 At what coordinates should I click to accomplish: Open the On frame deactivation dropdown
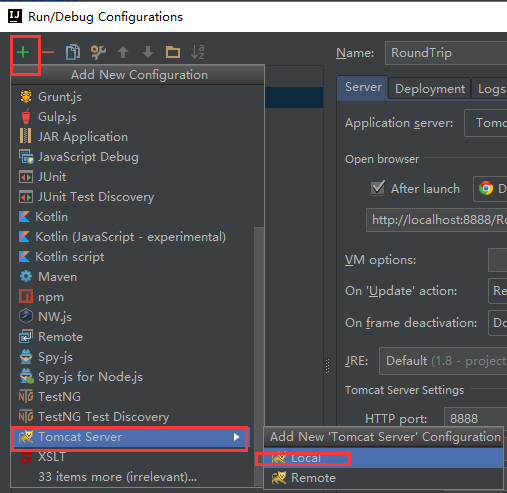497,323
